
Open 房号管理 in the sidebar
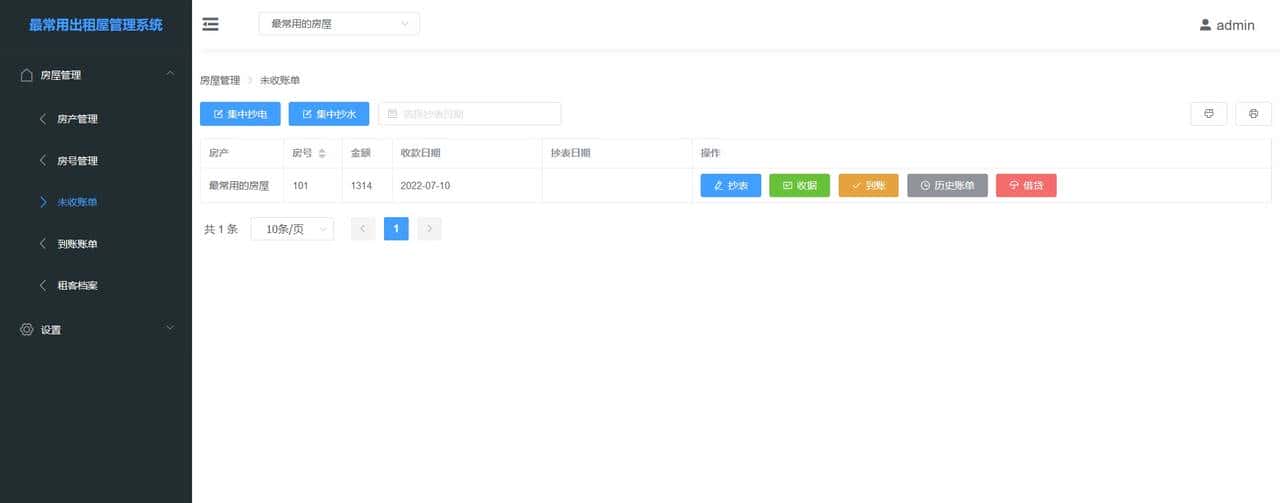(96, 161)
